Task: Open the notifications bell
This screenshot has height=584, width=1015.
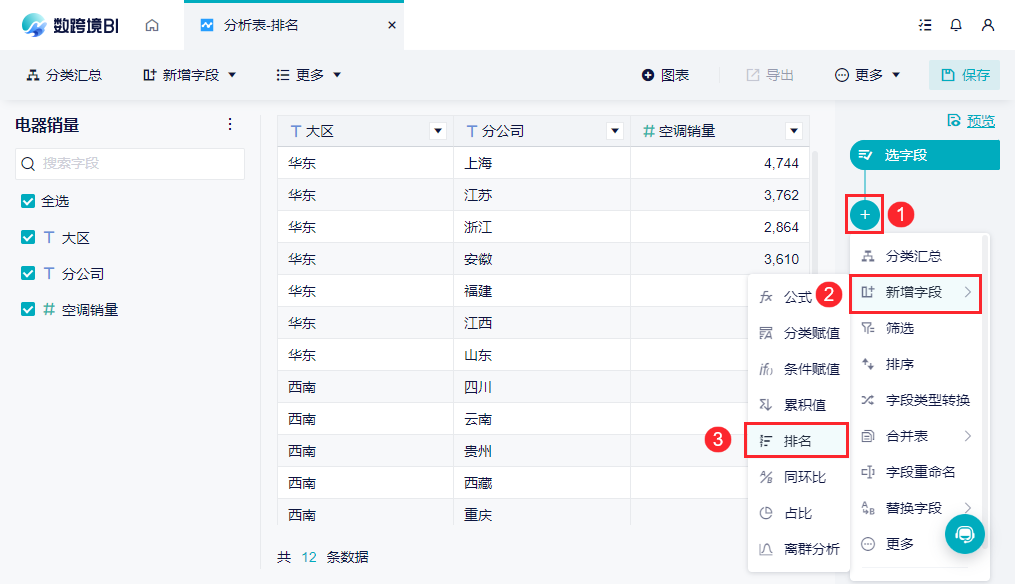Action: coord(955,25)
